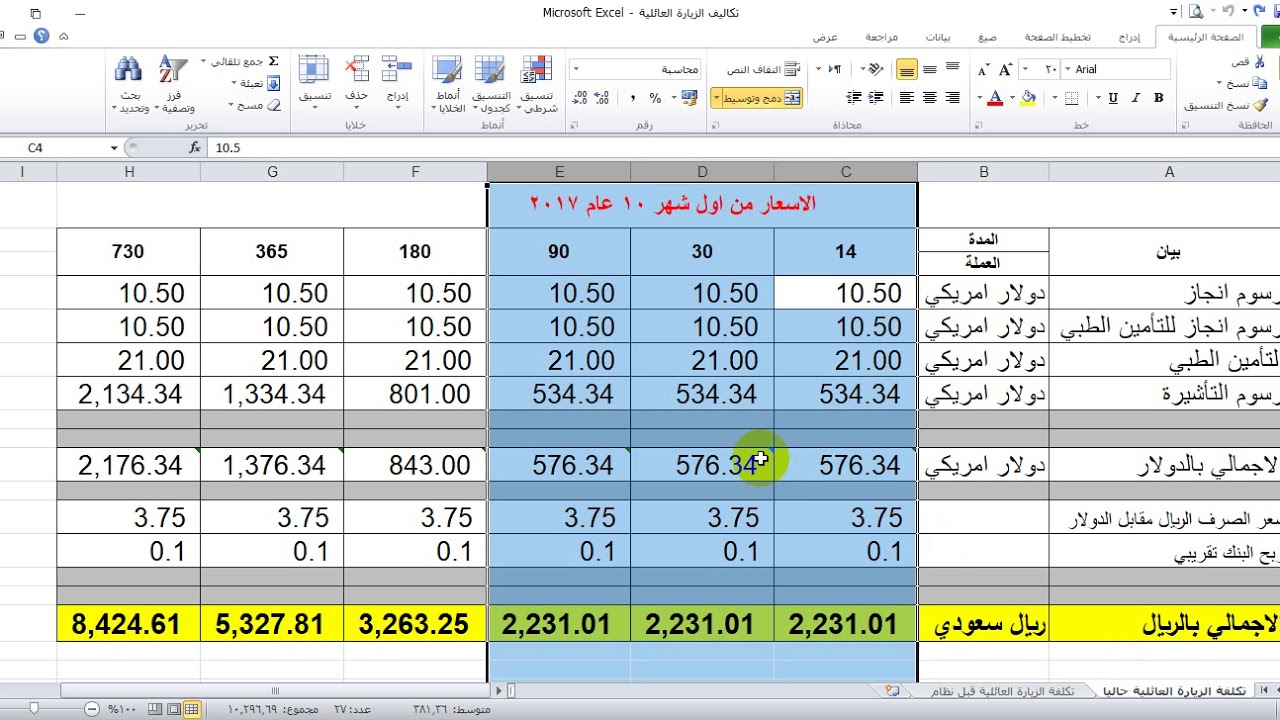Open the fill color dropdown arrow
The width and height of the screenshot is (1280, 720).
click(1015, 98)
